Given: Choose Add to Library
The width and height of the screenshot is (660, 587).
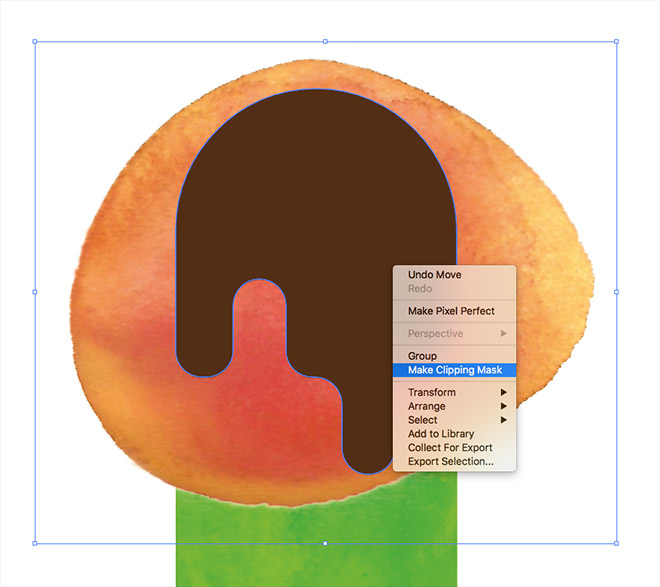Looking at the screenshot, I should [x=455, y=434].
